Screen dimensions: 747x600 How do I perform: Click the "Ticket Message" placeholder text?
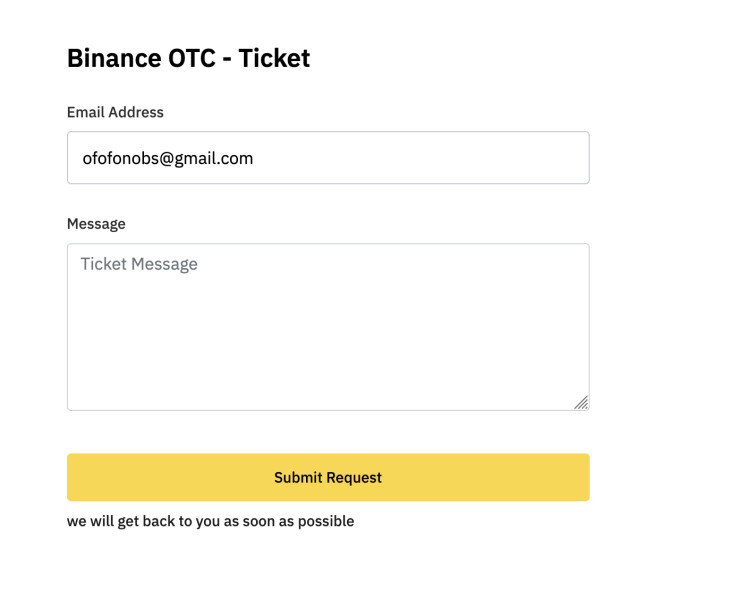coord(139,264)
